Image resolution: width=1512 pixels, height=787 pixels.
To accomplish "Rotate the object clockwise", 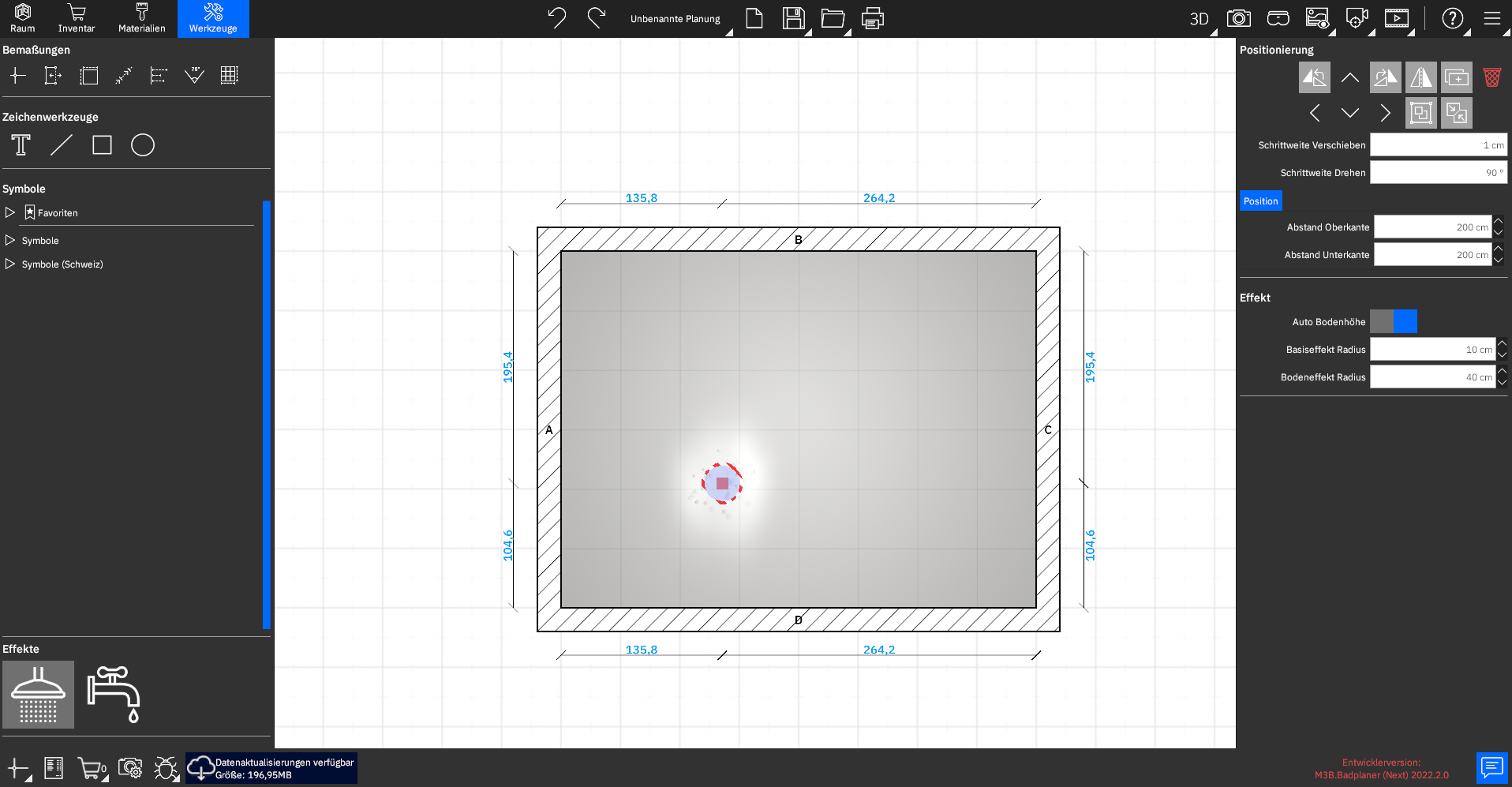I will (x=1385, y=77).
